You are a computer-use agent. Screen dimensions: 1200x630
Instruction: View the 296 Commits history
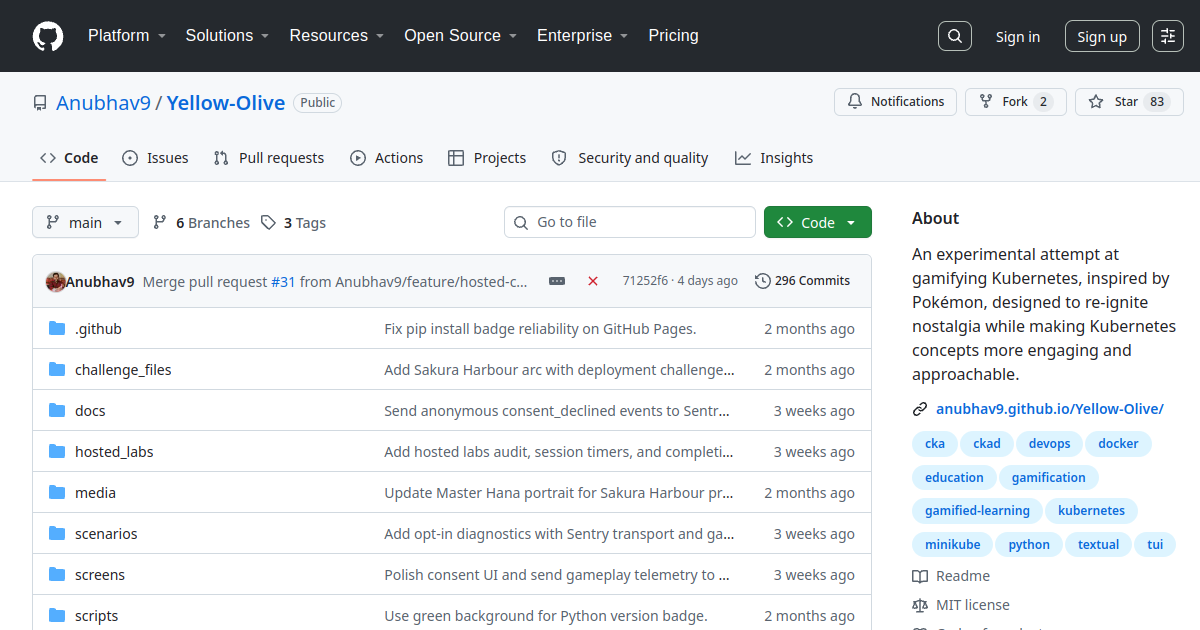click(803, 281)
